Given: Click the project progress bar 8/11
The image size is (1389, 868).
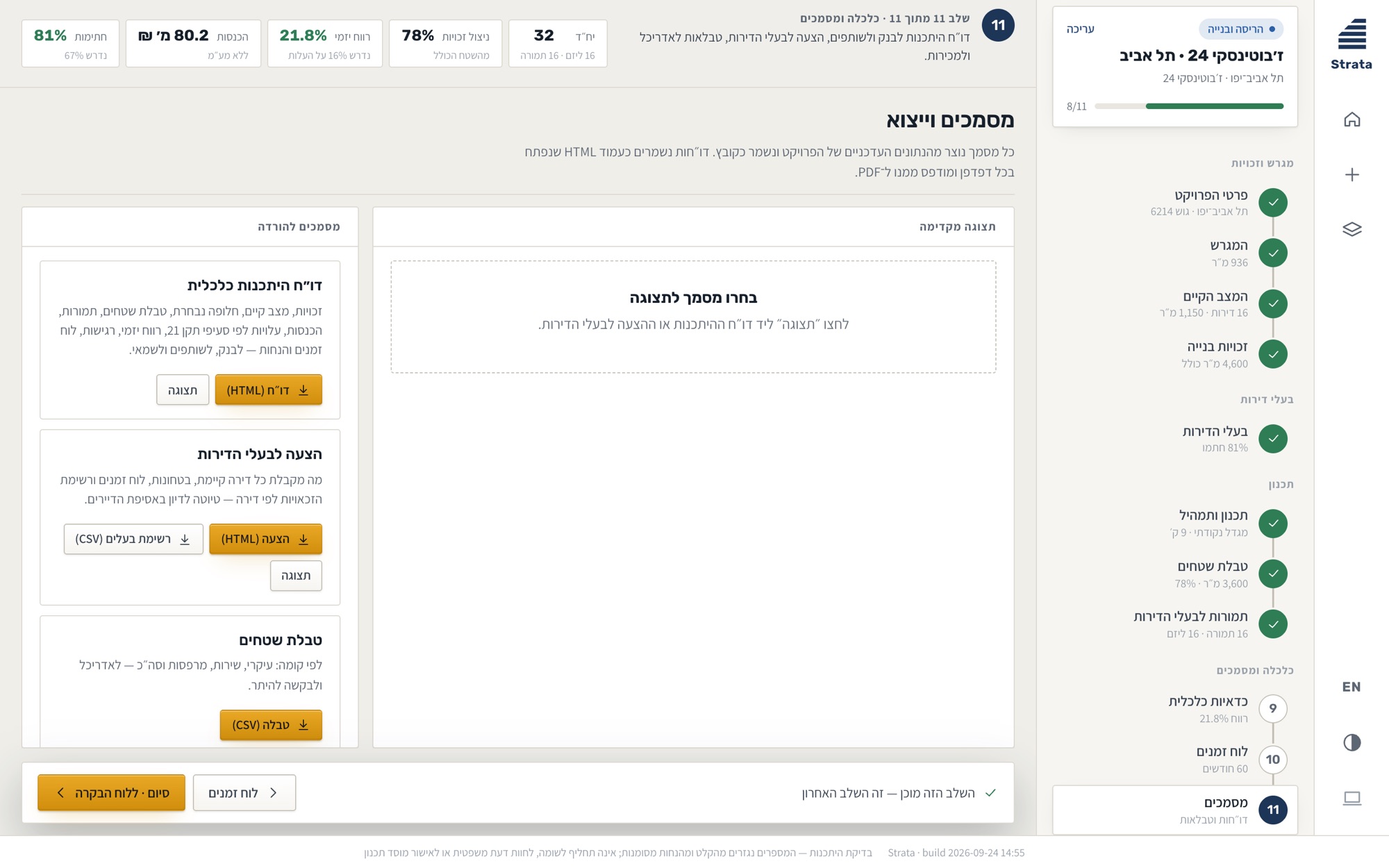Looking at the screenshot, I should tap(1189, 106).
